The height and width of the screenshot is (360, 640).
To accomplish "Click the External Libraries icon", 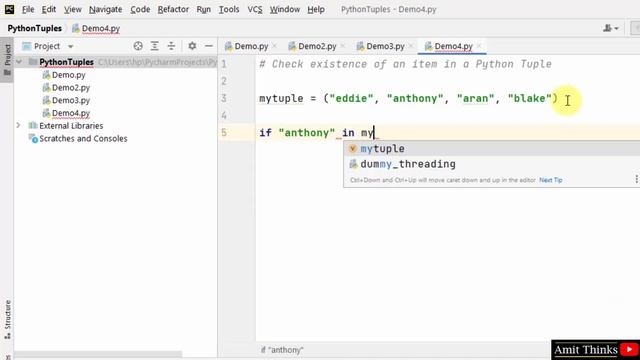I will [33, 126].
